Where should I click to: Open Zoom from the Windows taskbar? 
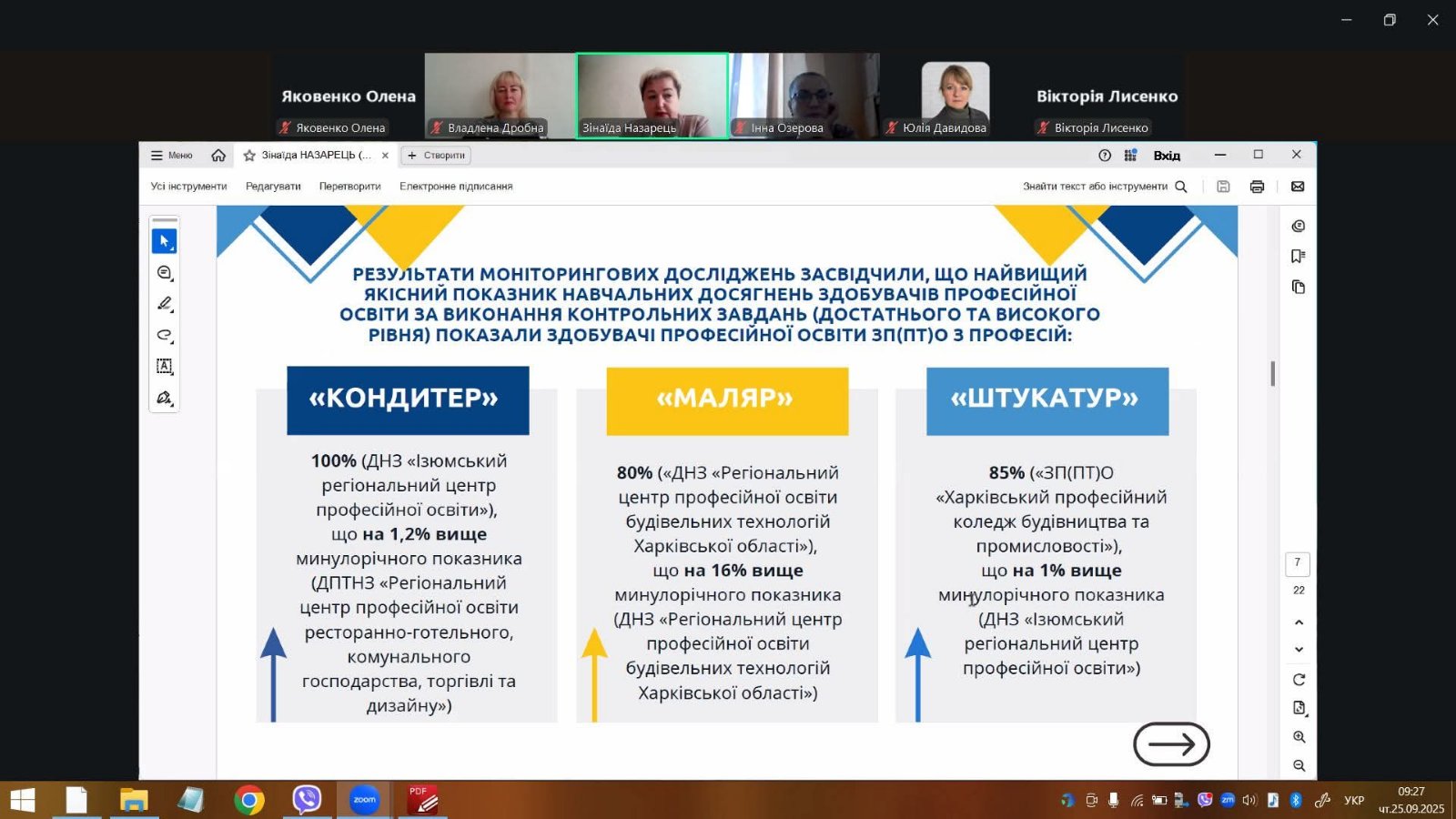point(364,800)
